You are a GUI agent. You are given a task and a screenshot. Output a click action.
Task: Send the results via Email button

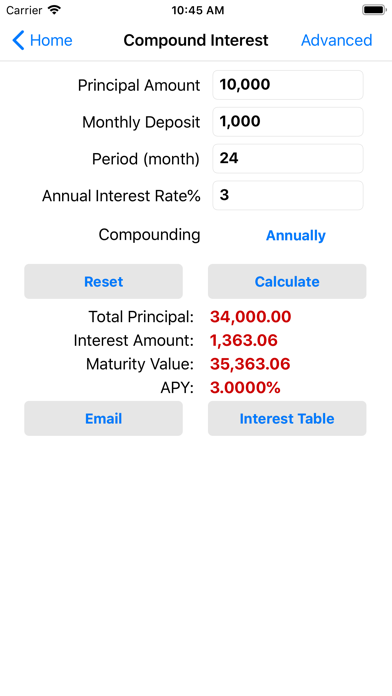[x=103, y=418]
